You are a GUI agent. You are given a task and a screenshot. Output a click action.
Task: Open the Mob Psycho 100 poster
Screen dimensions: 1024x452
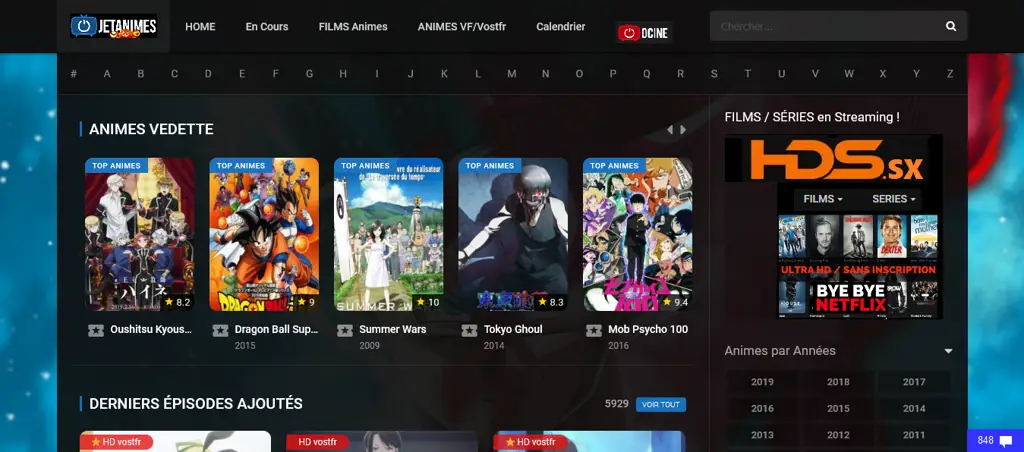[637, 234]
